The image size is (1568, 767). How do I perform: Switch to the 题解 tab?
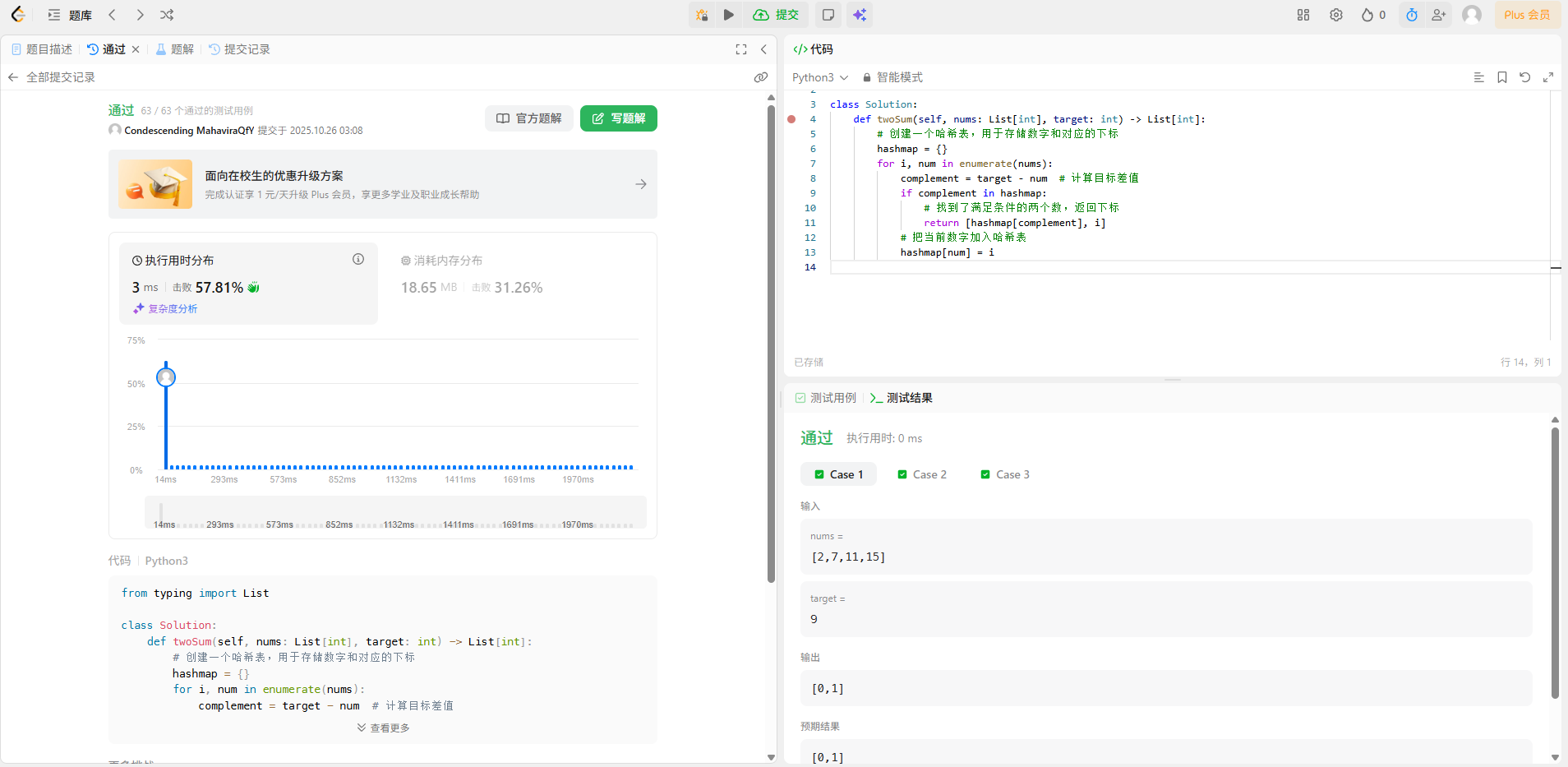(x=175, y=49)
